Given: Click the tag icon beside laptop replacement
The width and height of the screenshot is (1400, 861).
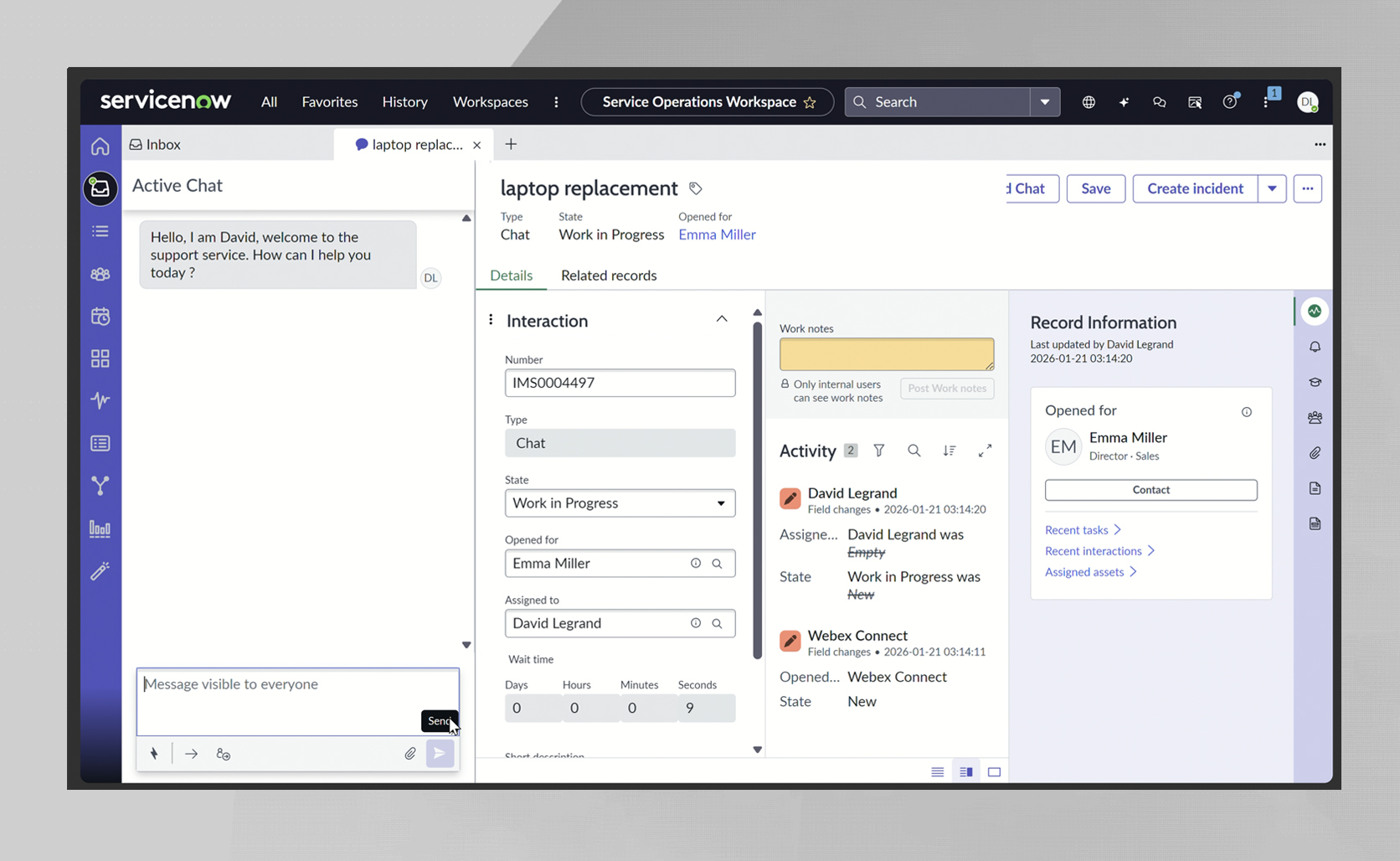Looking at the screenshot, I should (x=695, y=188).
